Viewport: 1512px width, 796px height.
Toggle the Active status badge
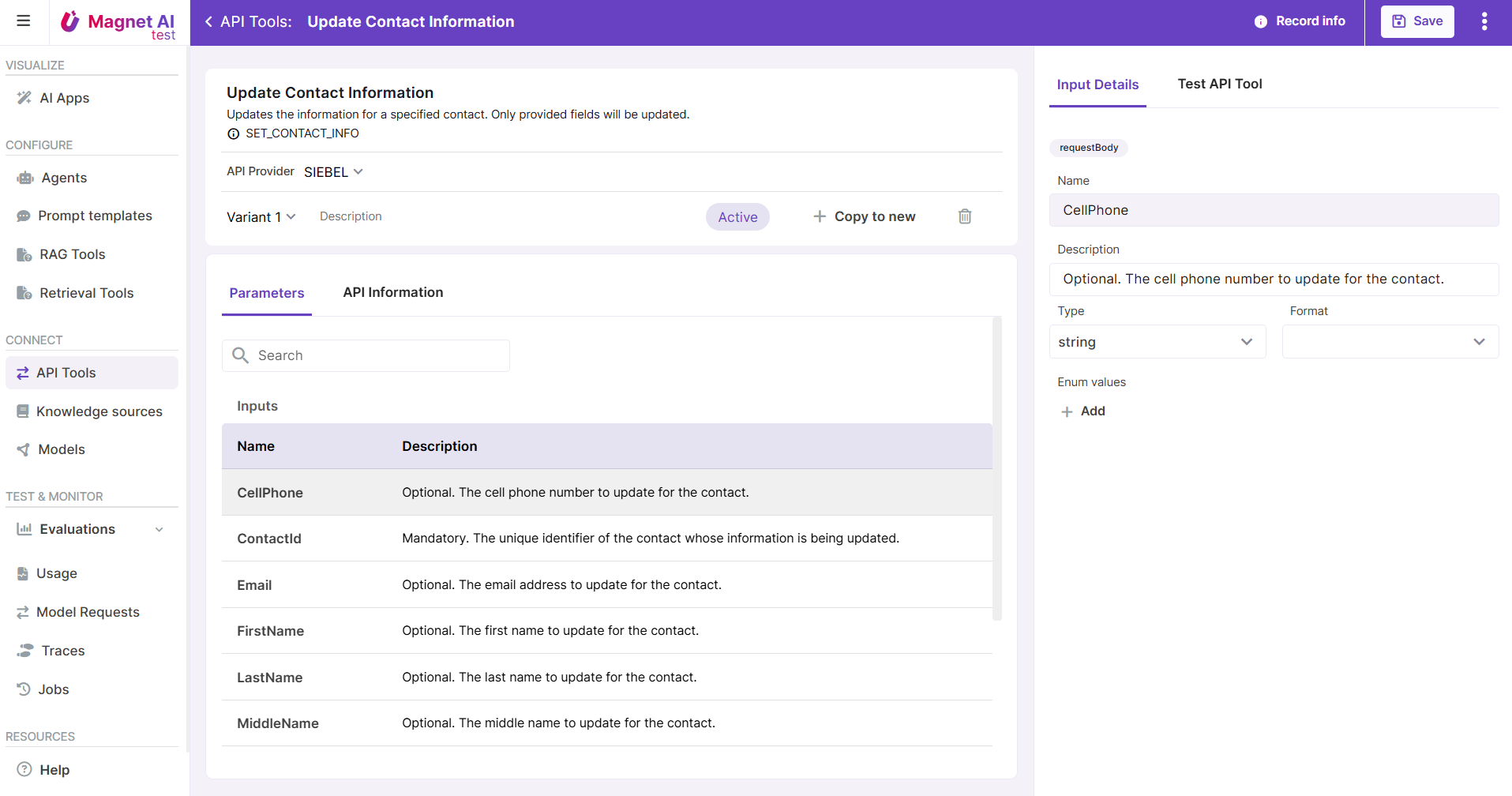pos(737,217)
